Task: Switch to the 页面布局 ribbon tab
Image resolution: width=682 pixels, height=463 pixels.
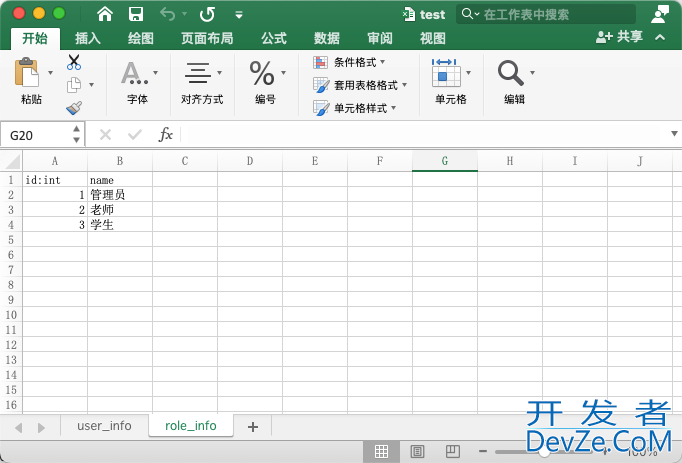Action: tap(207, 38)
